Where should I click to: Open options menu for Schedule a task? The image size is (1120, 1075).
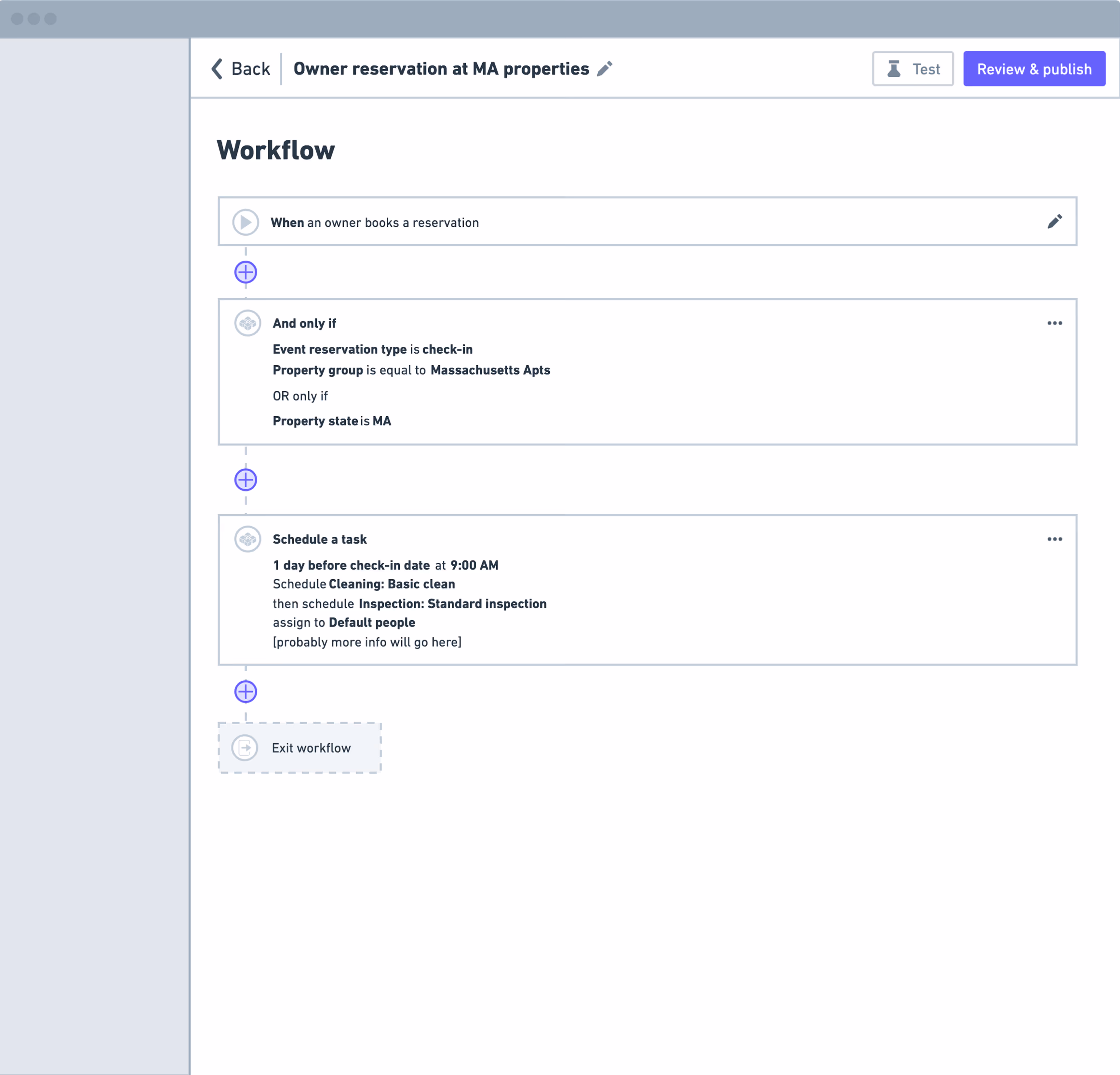(x=1054, y=539)
